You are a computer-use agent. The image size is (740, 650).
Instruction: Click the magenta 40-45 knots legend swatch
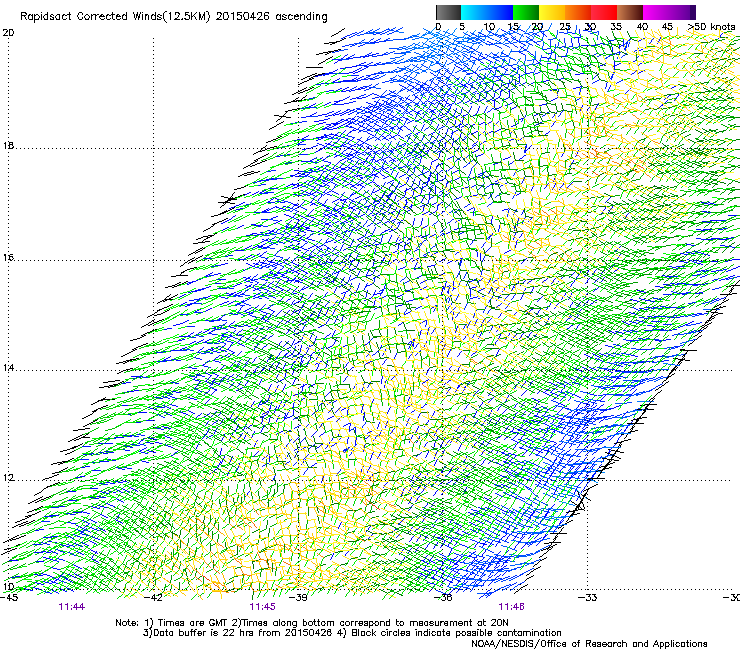coord(656,12)
